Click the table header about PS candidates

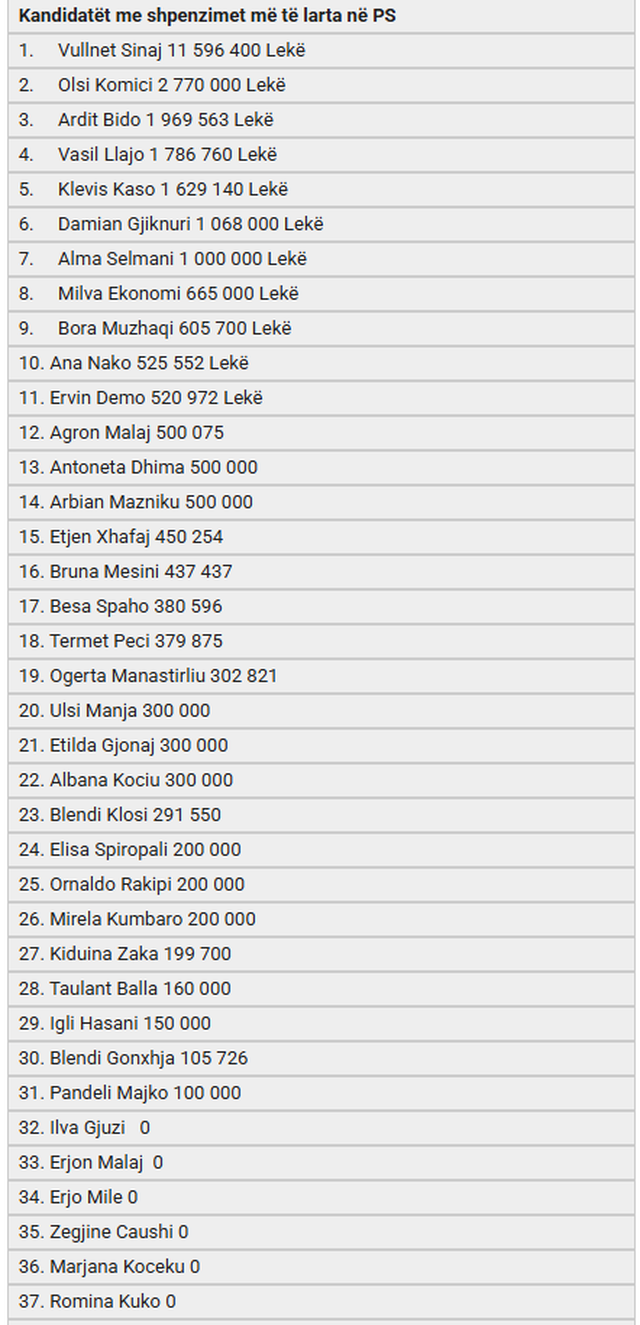click(x=320, y=16)
